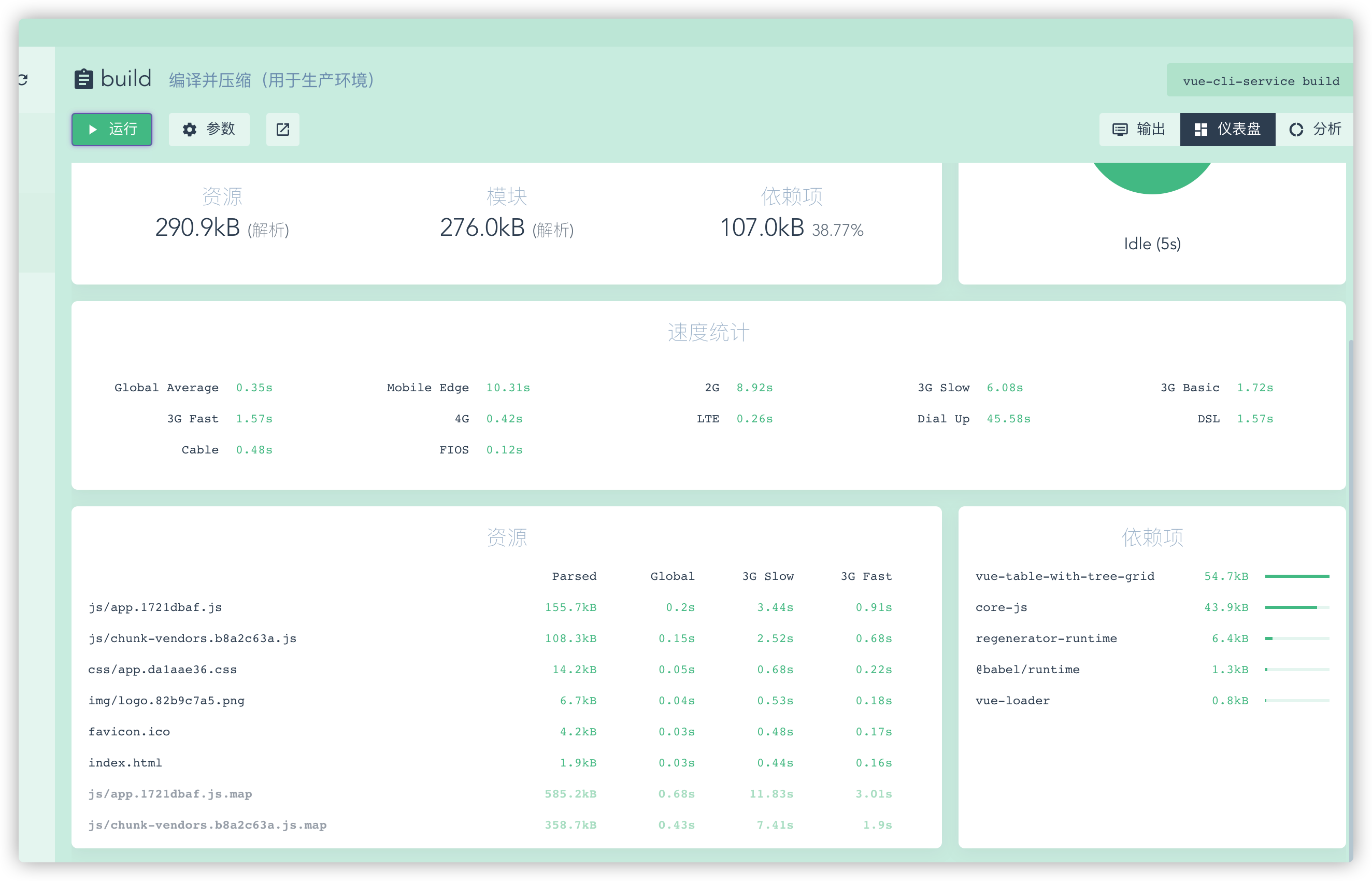The height and width of the screenshot is (881, 1372).
Task: Click the 155.7kB parsed size value
Action: tap(570, 607)
